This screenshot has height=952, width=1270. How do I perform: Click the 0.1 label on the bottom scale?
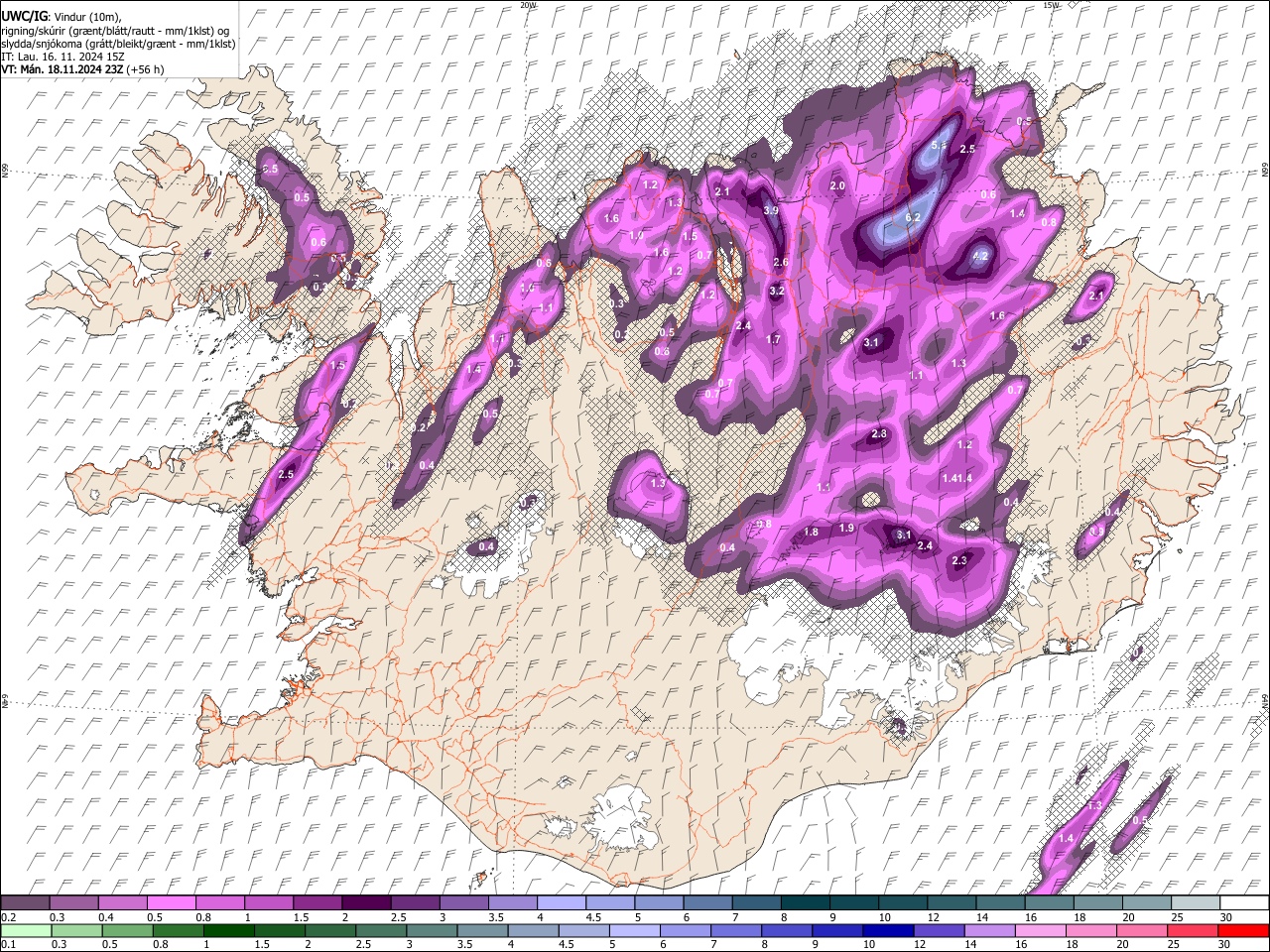(8, 945)
